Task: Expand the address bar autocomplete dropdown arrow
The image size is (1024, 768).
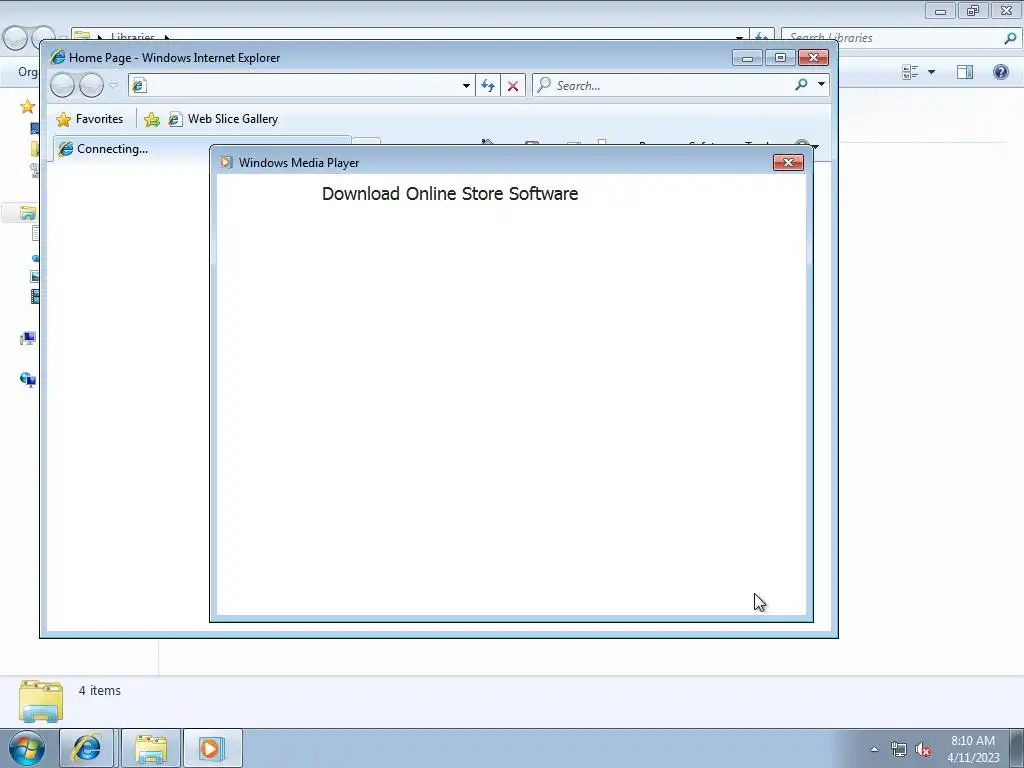Action: pos(466,86)
